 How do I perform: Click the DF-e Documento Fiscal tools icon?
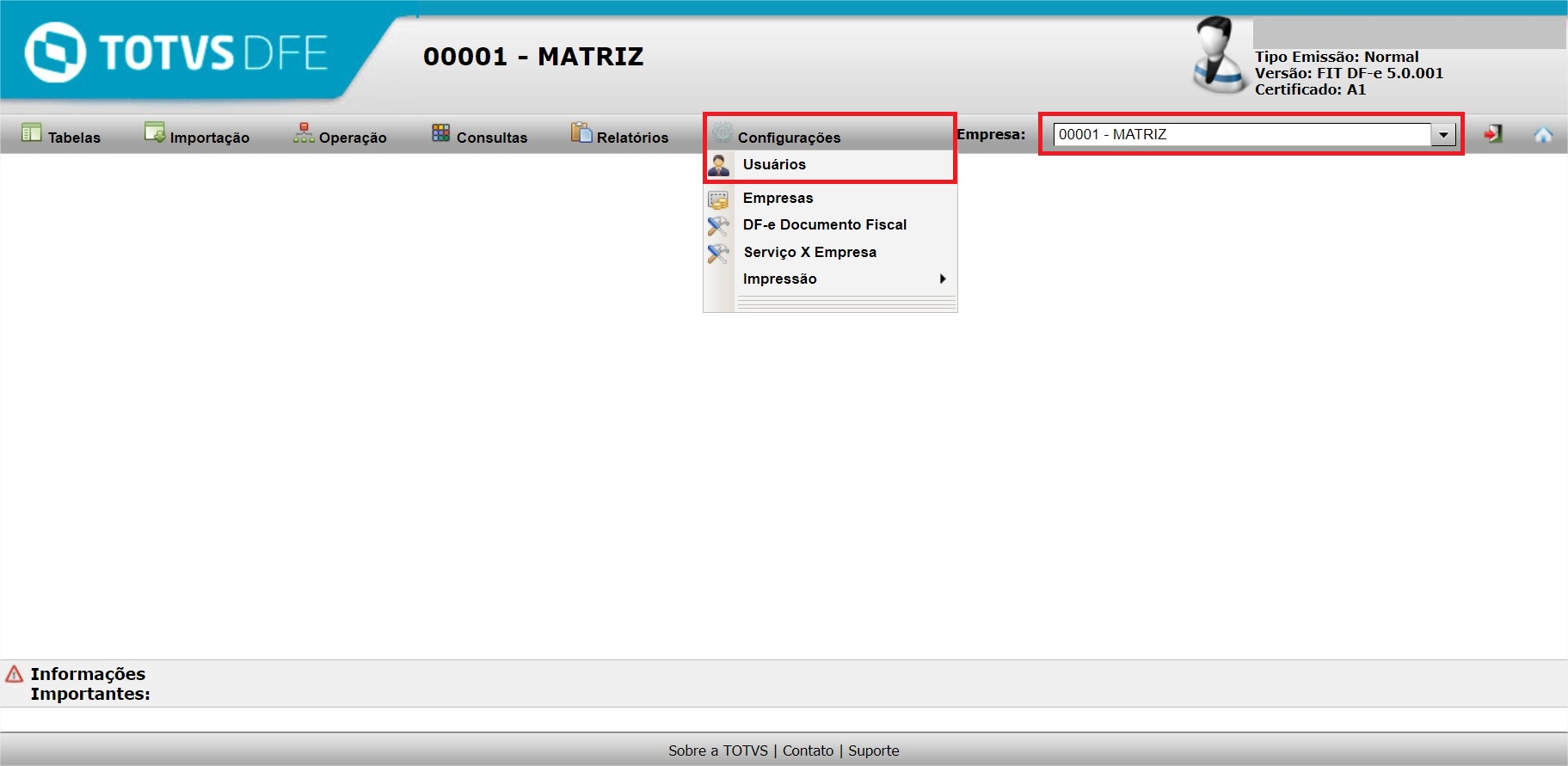718,226
